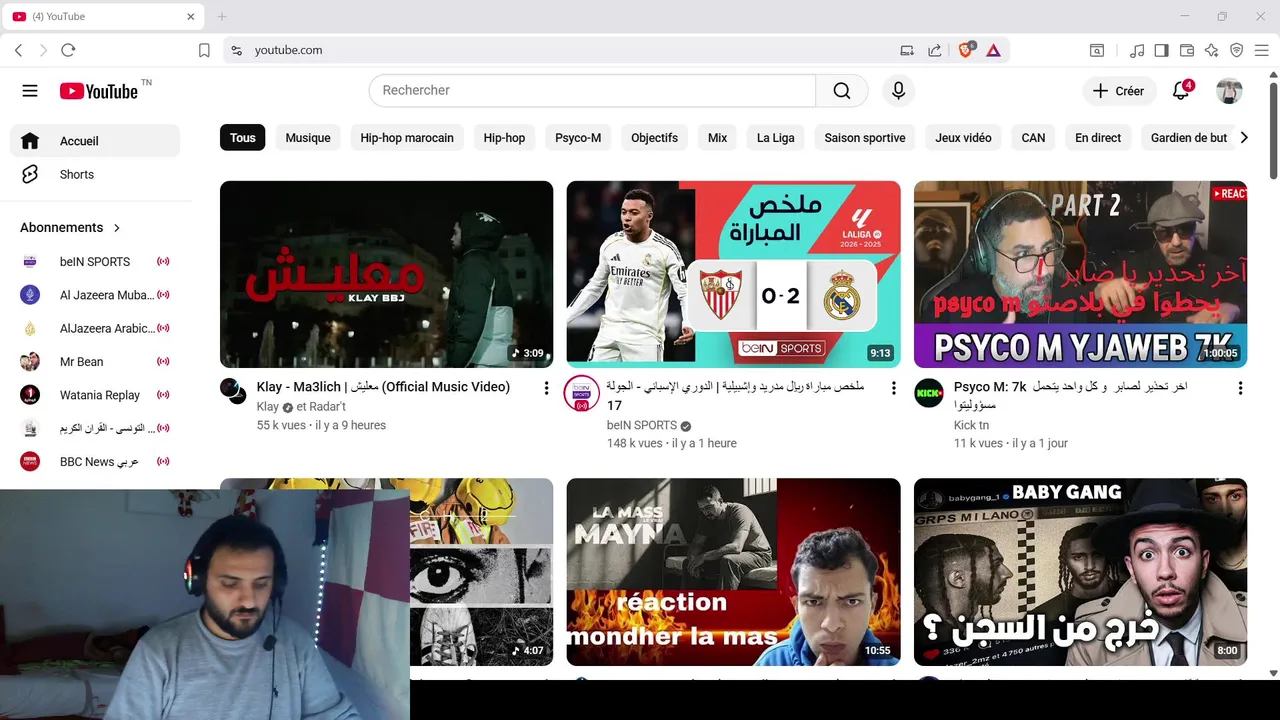Open the browser main menu
Image resolution: width=1280 pixels, height=720 pixels.
pos(1262,50)
